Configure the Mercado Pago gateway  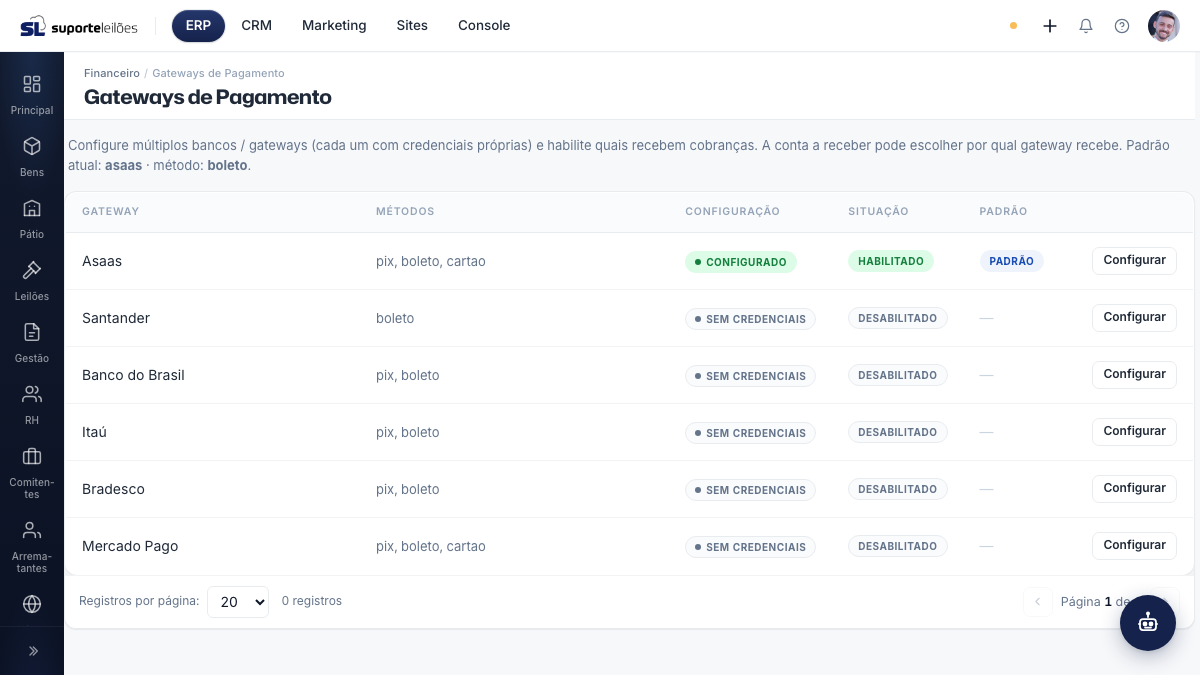click(1134, 545)
